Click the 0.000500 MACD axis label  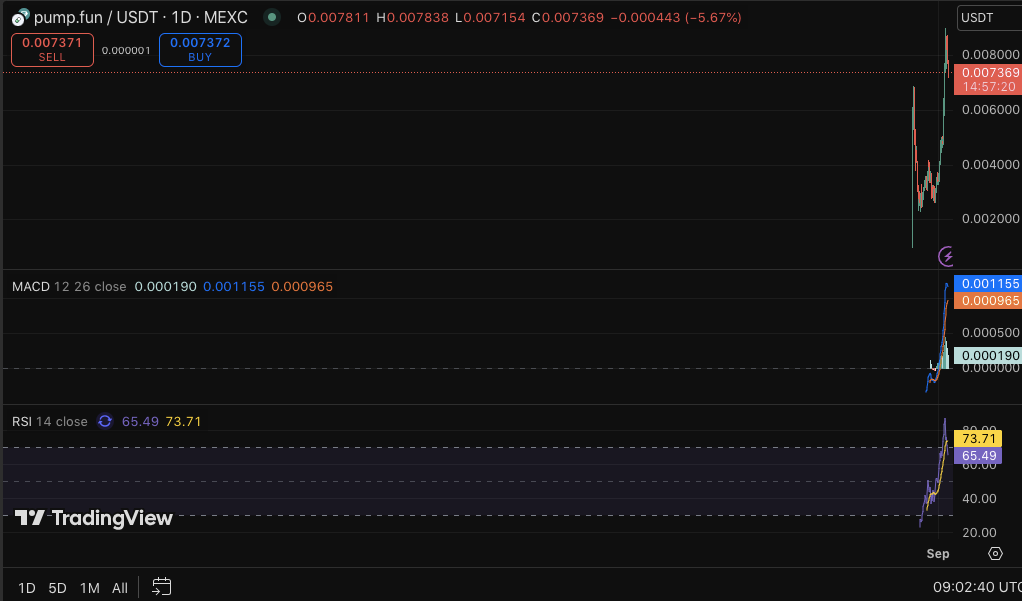991,332
